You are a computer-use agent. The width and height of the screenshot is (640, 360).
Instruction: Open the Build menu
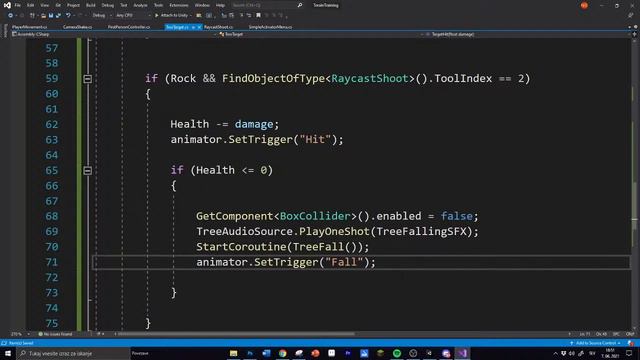point(91,5)
